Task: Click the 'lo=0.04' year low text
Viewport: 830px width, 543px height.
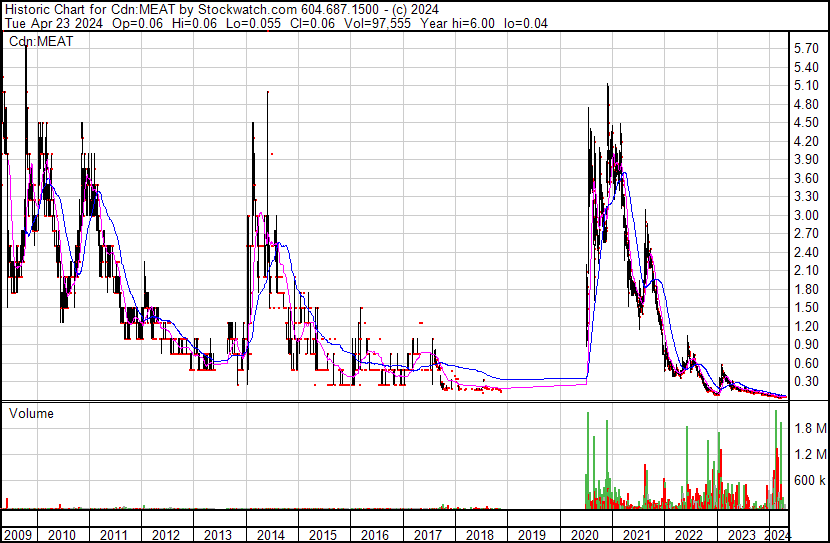Action: click(526, 23)
